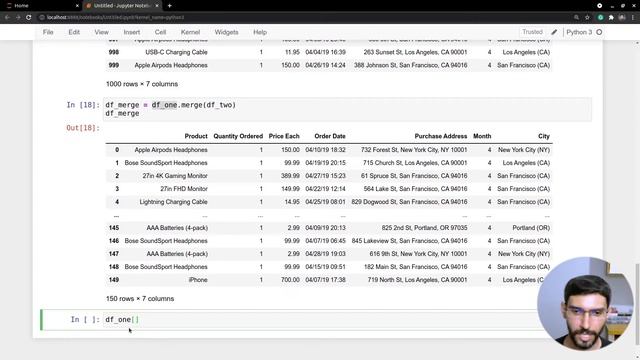Screen dimensions: 640x360
Task: Click the Out[18] output prompt area
Action: (x=83, y=128)
